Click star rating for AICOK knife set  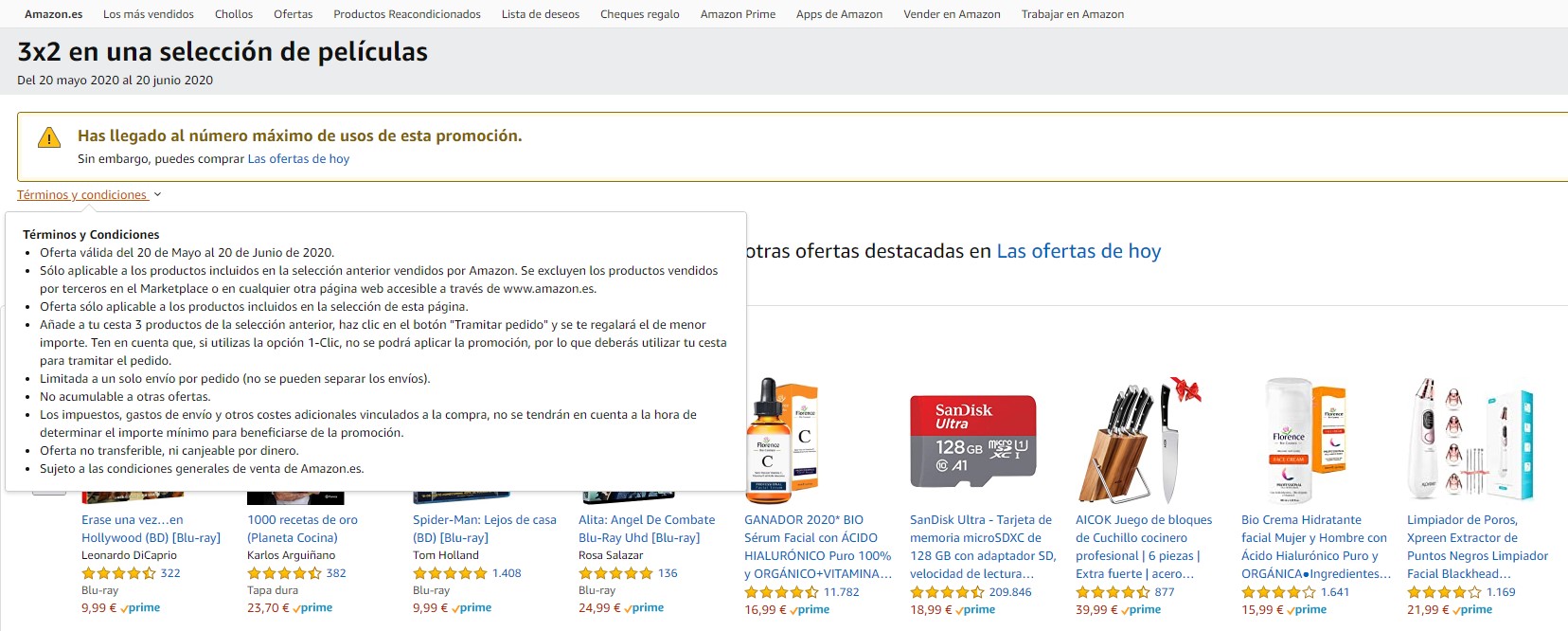pyautogui.click(x=1113, y=592)
